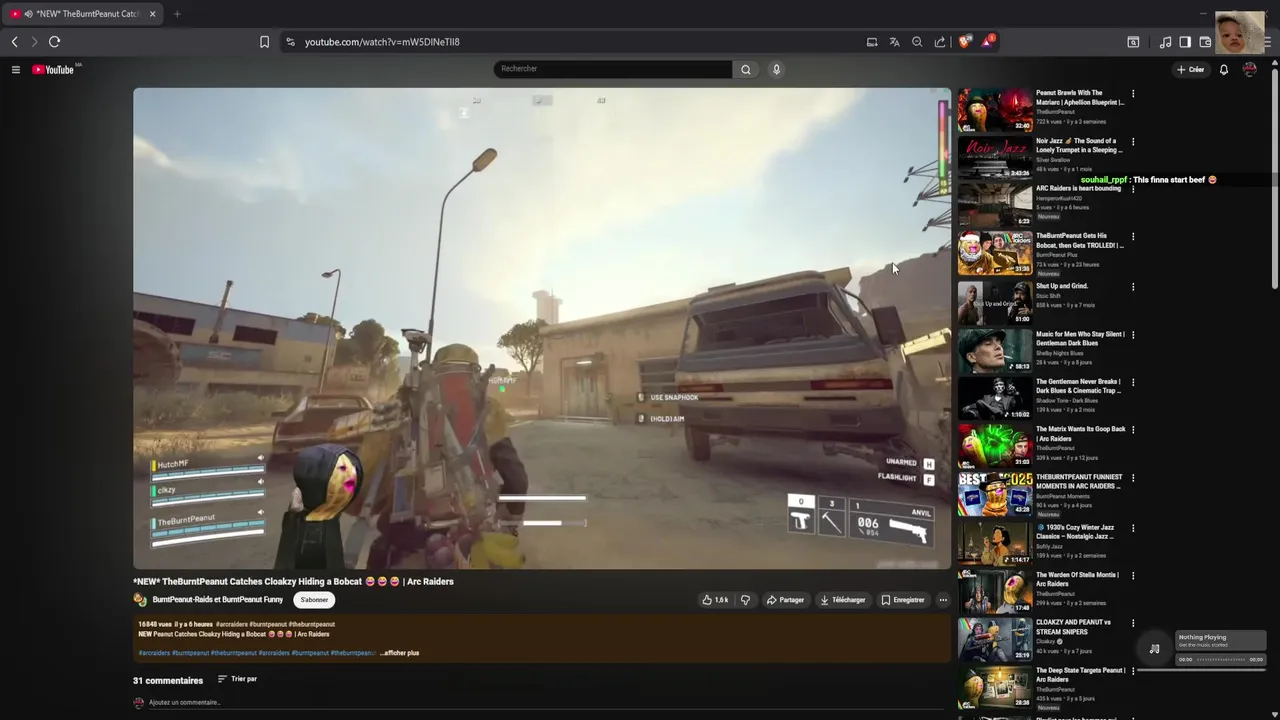The image size is (1280, 720).
Task: Go to the YouTube home logo
Action: (53, 69)
